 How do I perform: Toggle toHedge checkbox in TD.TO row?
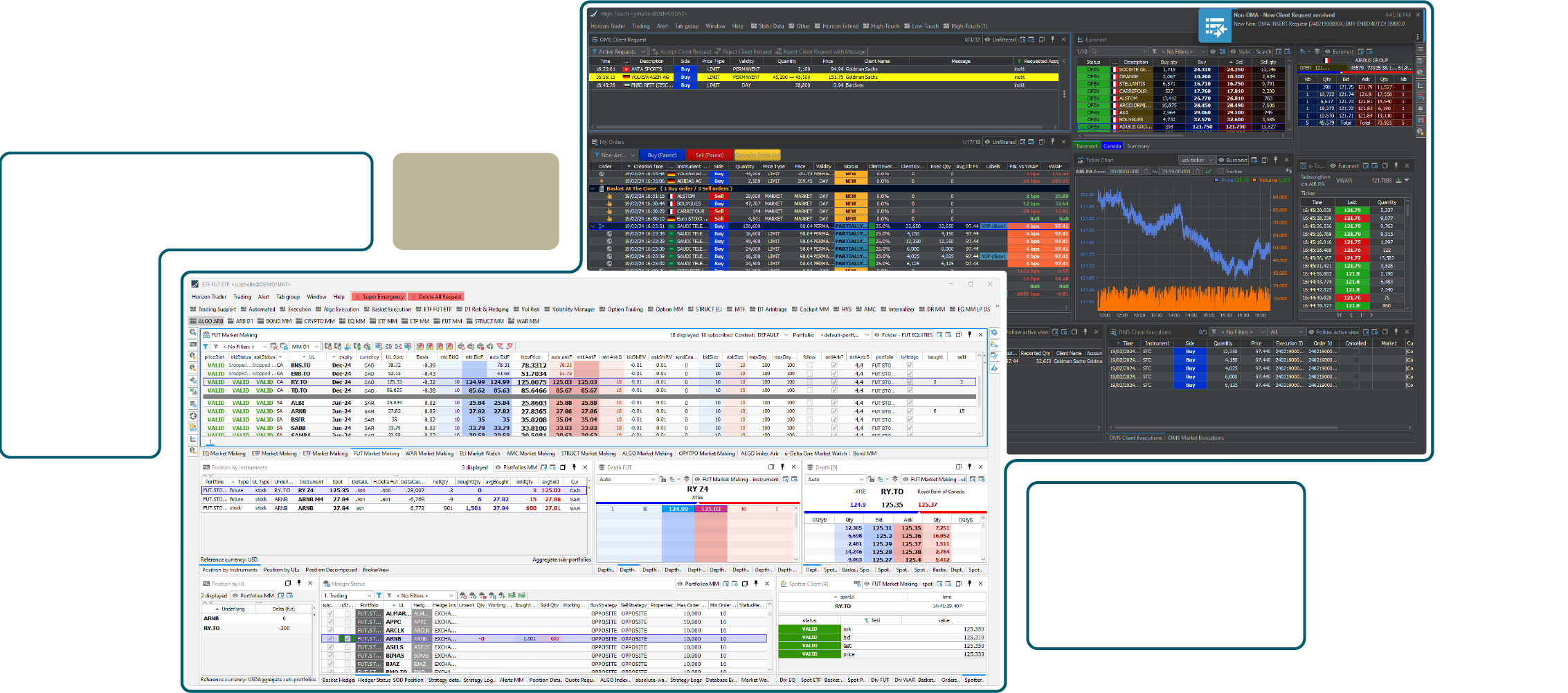(x=910, y=390)
